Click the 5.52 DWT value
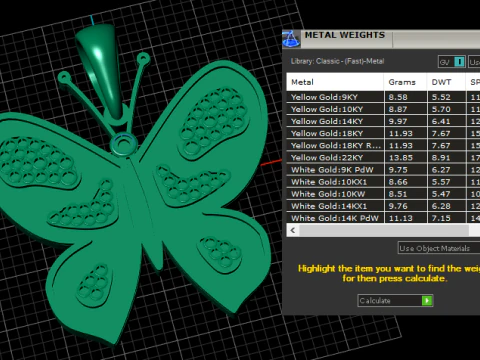The height and width of the screenshot is (360, 480). pyautogui.click(x=441, y=97)
